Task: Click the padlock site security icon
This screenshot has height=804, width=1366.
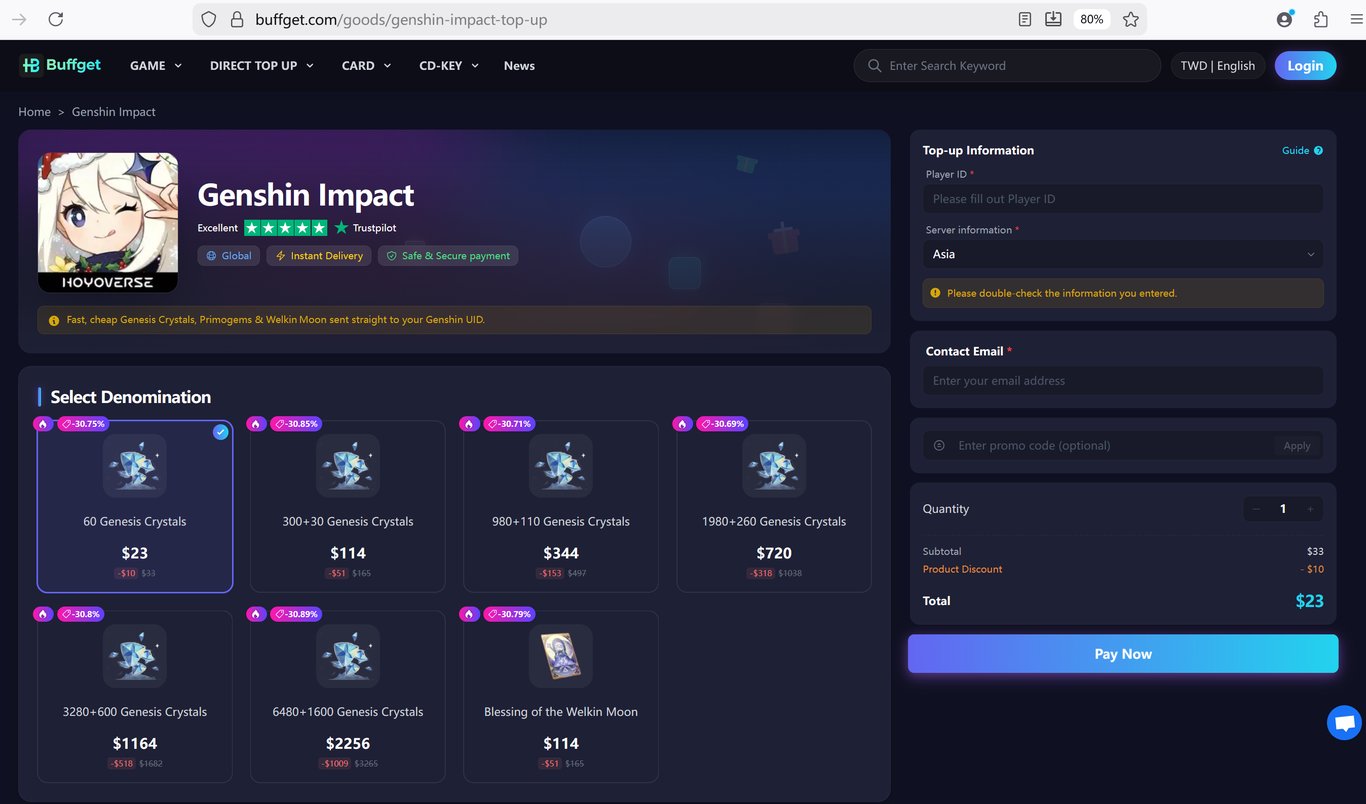Action: (x=237, y=19)
